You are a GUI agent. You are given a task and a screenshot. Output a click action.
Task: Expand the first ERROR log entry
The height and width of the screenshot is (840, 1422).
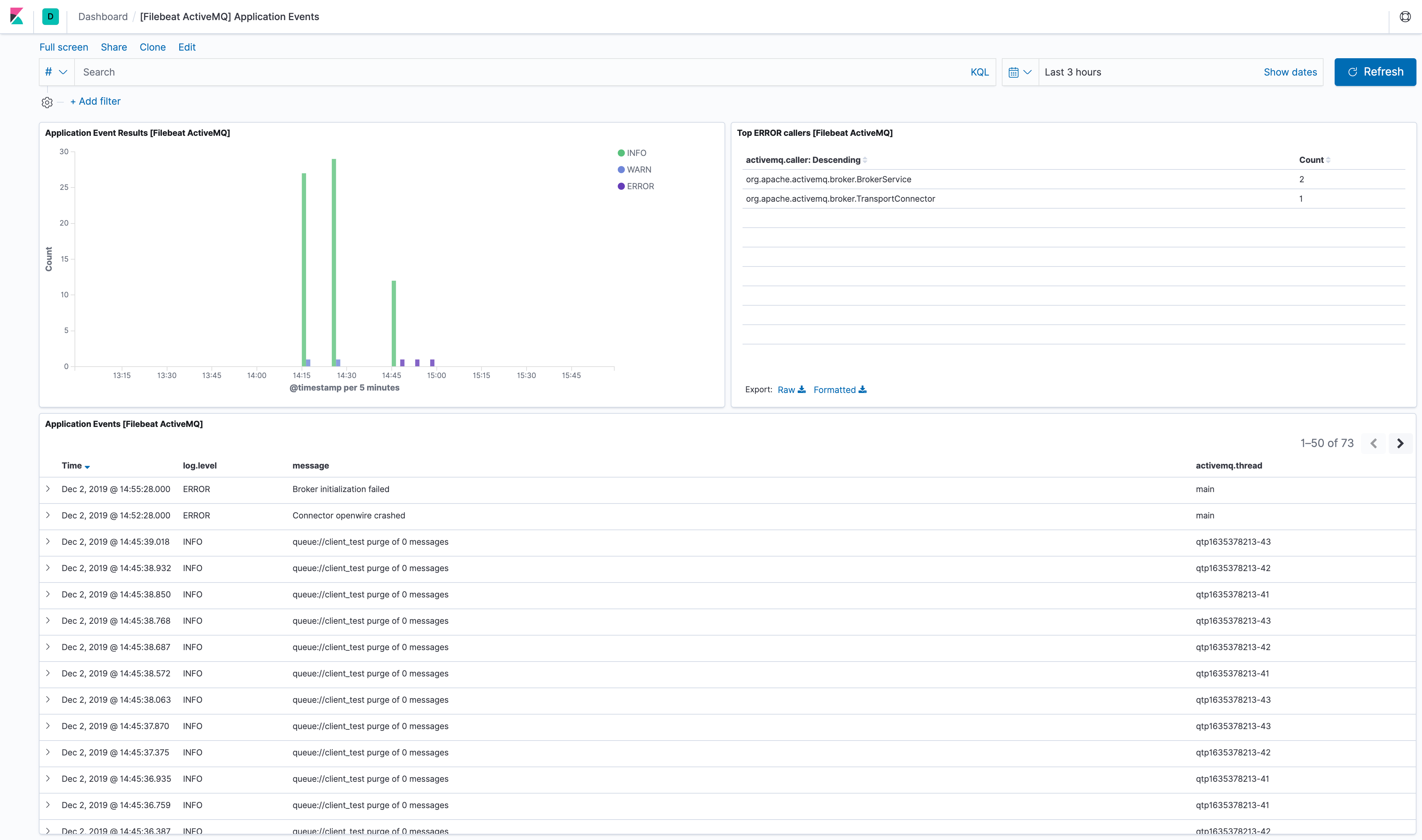coord(48,489)
